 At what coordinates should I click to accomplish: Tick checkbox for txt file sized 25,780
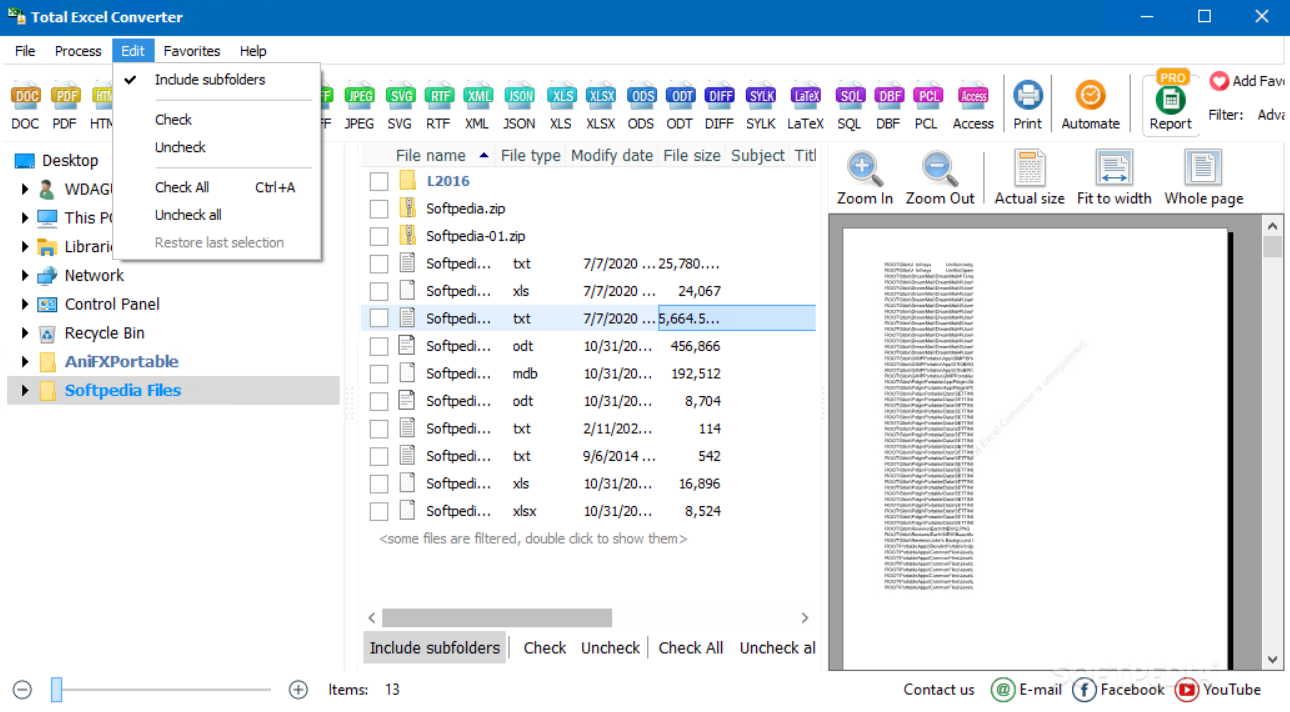point(379,264)
